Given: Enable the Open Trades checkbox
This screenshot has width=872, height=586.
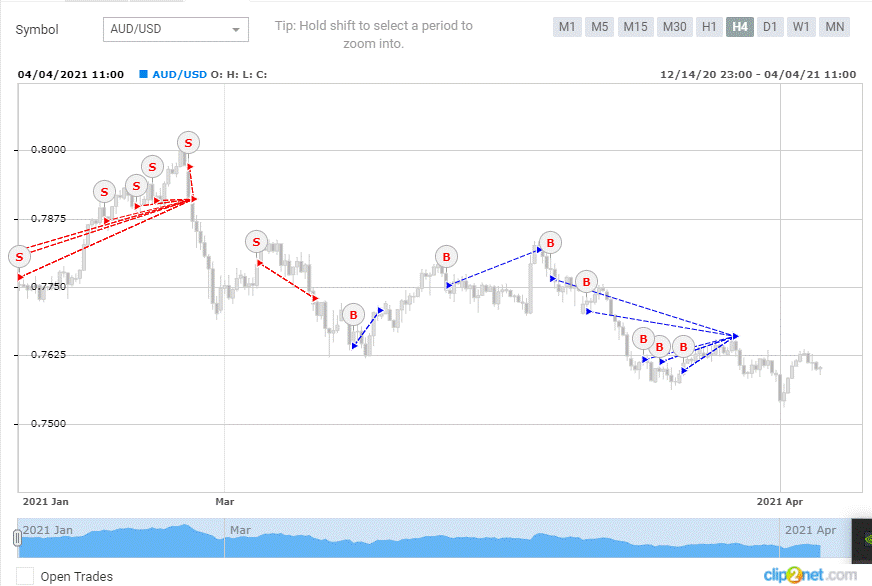Looking at the screenshot, I should (24, 576).
